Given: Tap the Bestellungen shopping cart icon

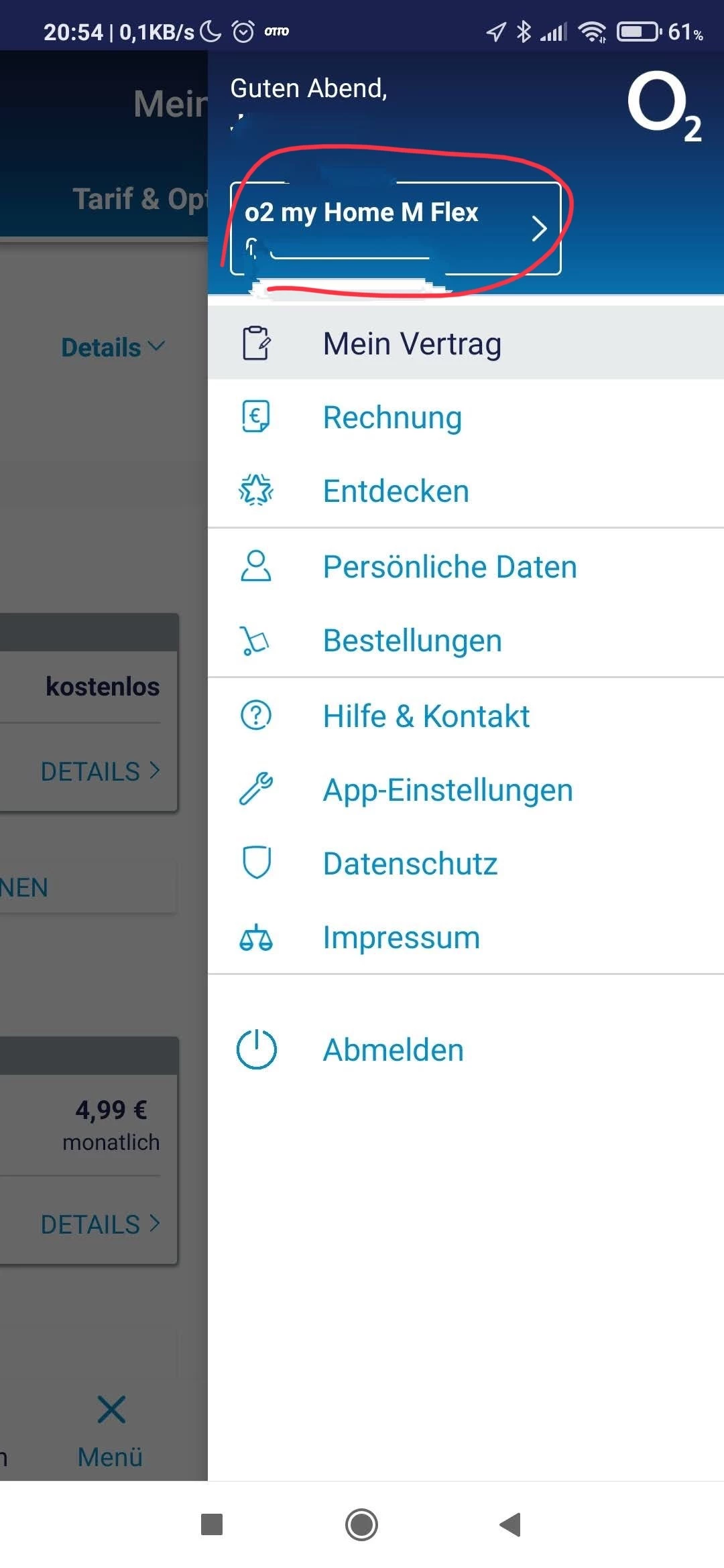Looking at the screenshot, I should 255,641.
